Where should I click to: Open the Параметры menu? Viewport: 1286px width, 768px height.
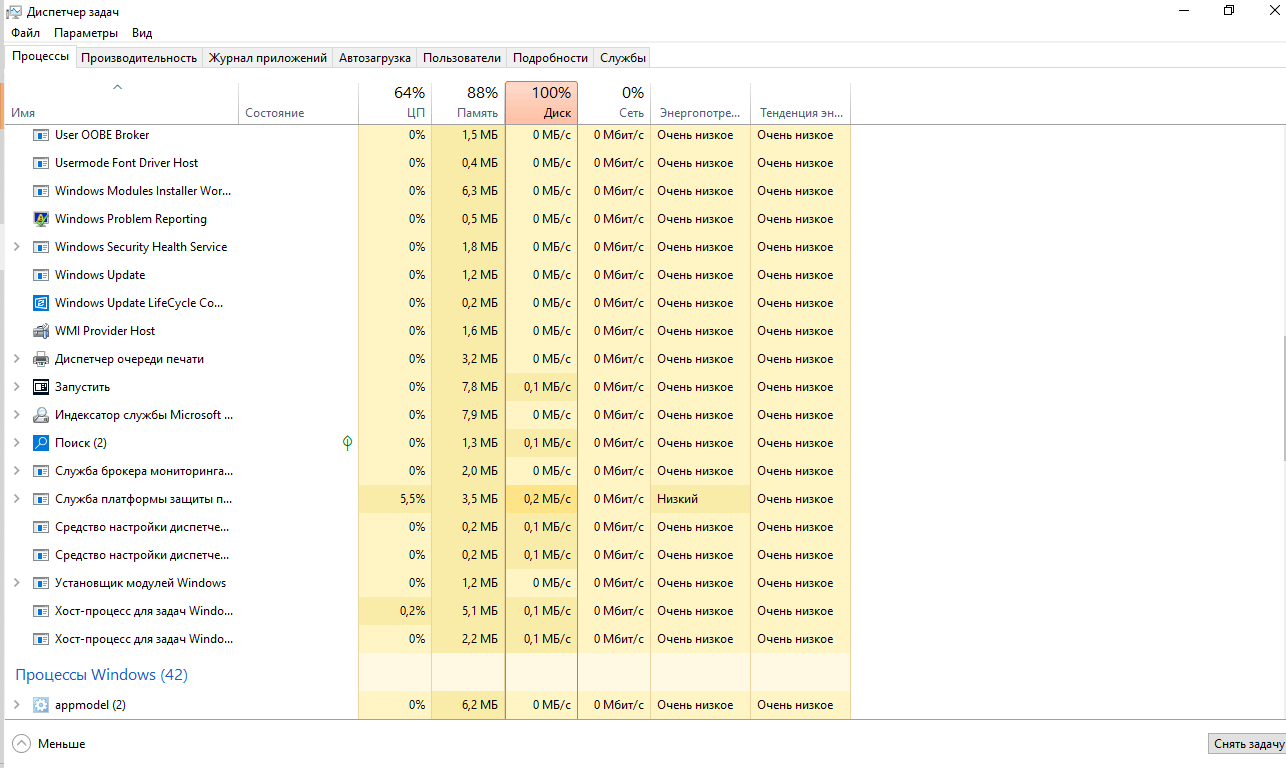pyautogui.click(x=85, y=32)
